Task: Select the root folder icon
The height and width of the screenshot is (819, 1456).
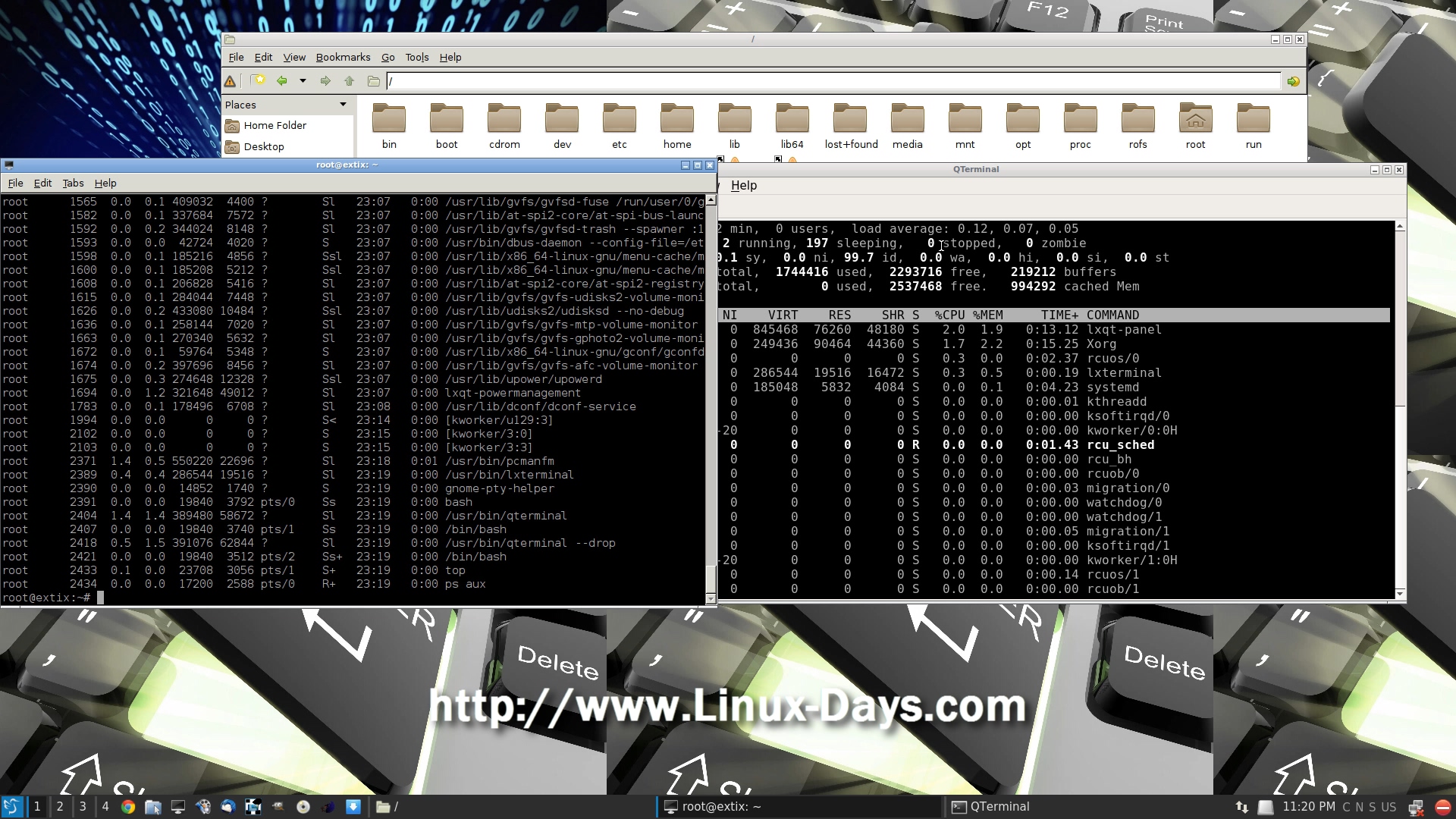Action: (1196, 126)
